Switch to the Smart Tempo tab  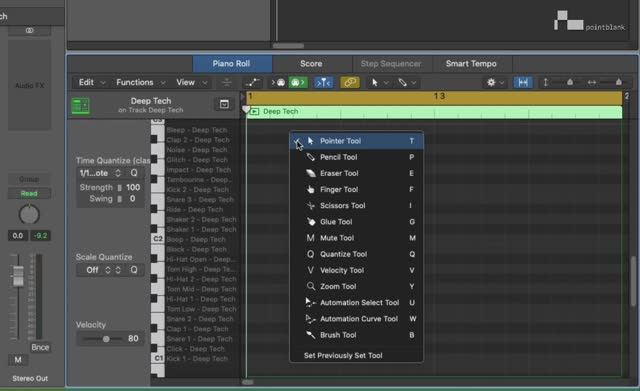tap(471, 64)
